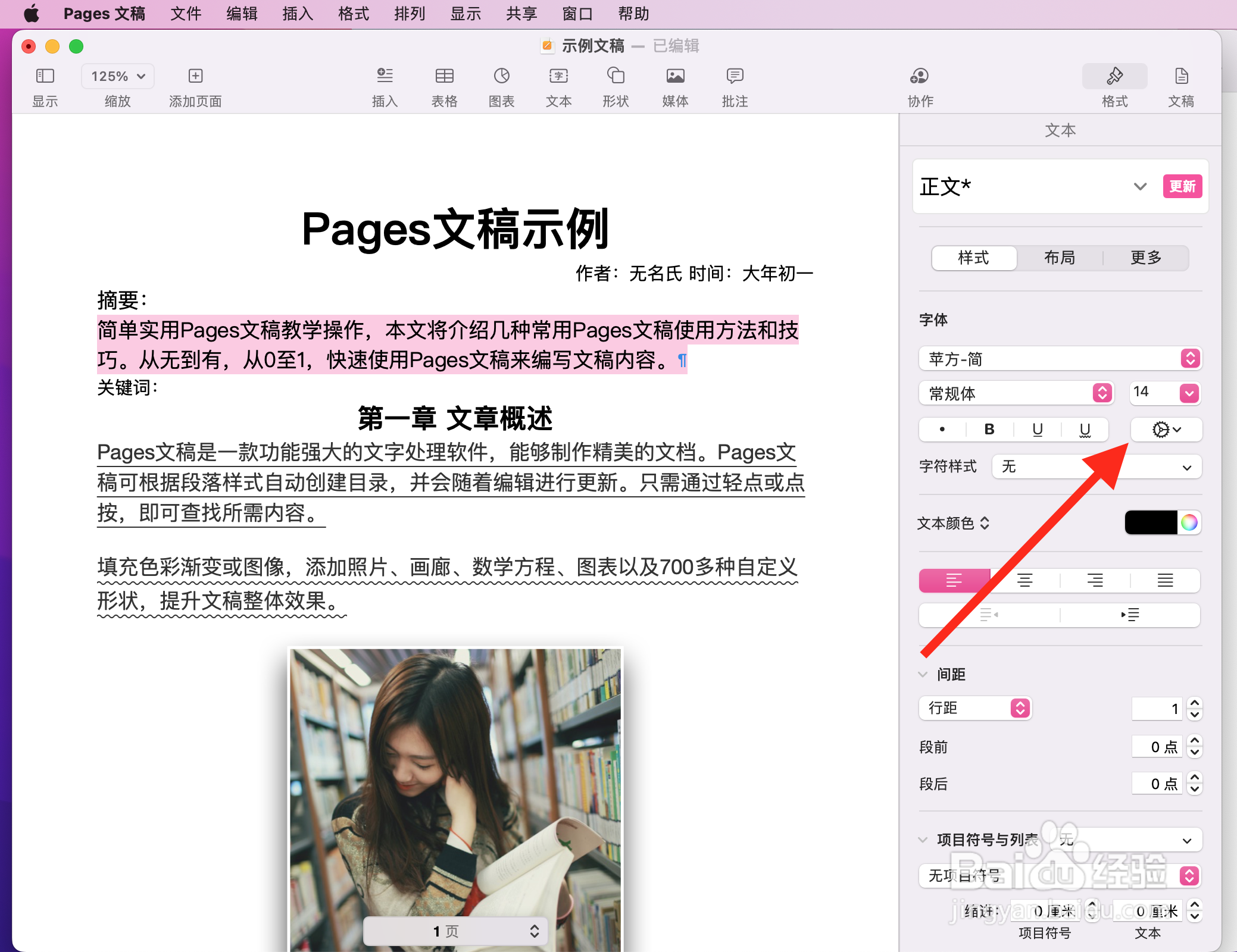The image size is (1237, 952).
Task: Collapse the 项目符号与列表 section
Action: 923,840
